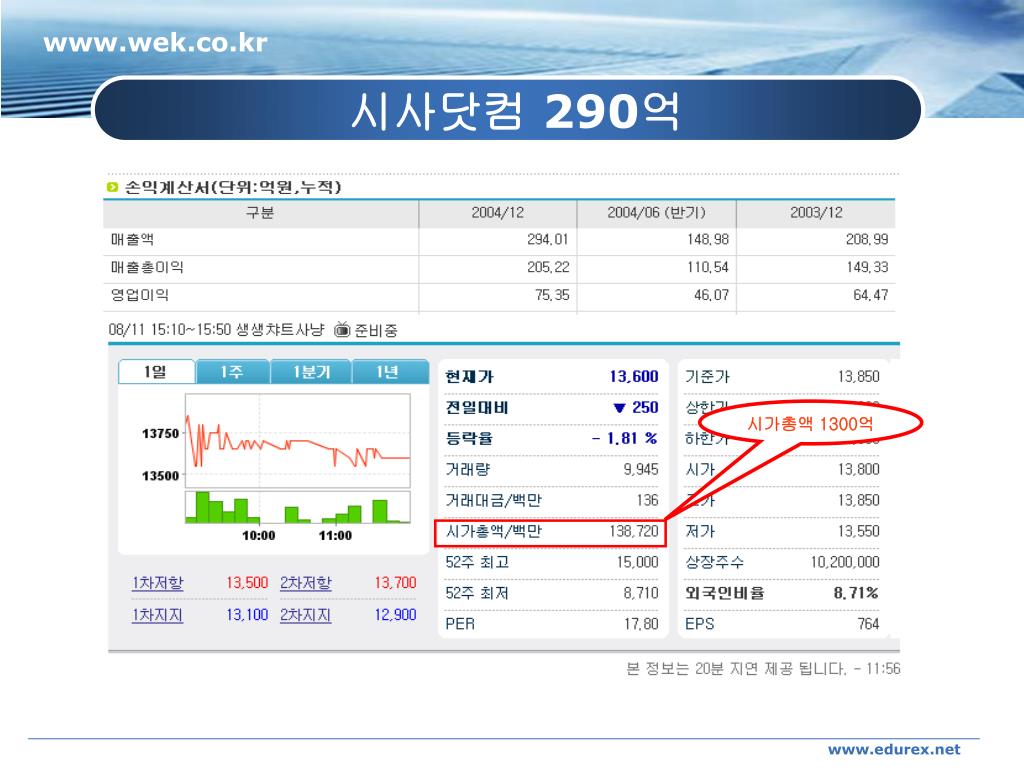Click the 거래량 value 9,945
The image size is (1024, 768).
coord(641,470)
